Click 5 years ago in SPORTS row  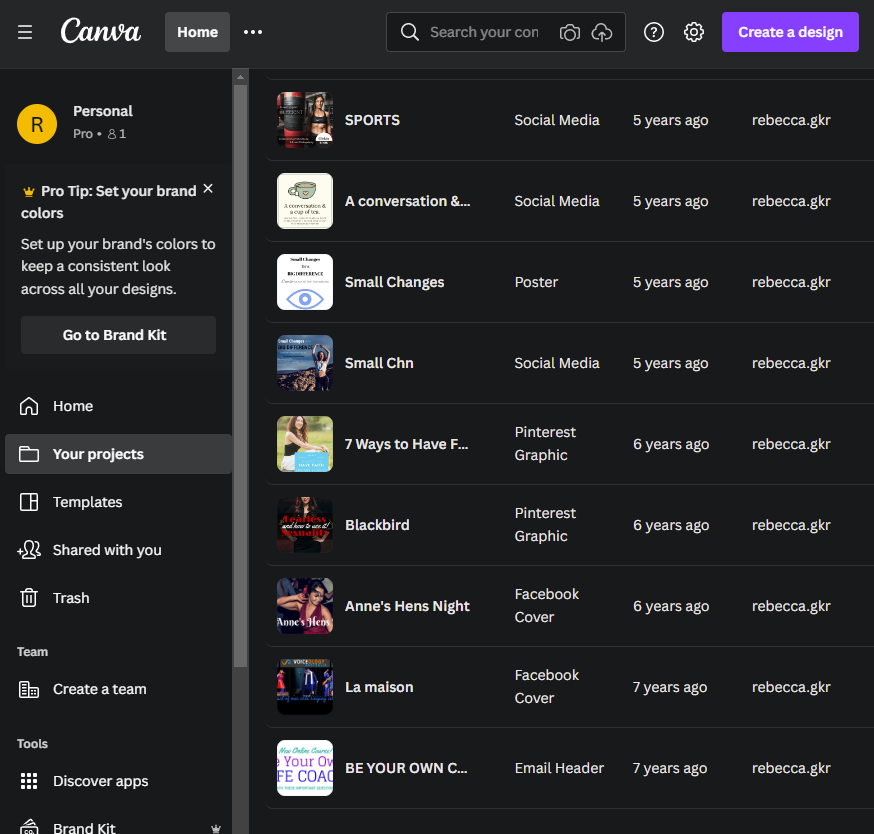tap(671, 120)
